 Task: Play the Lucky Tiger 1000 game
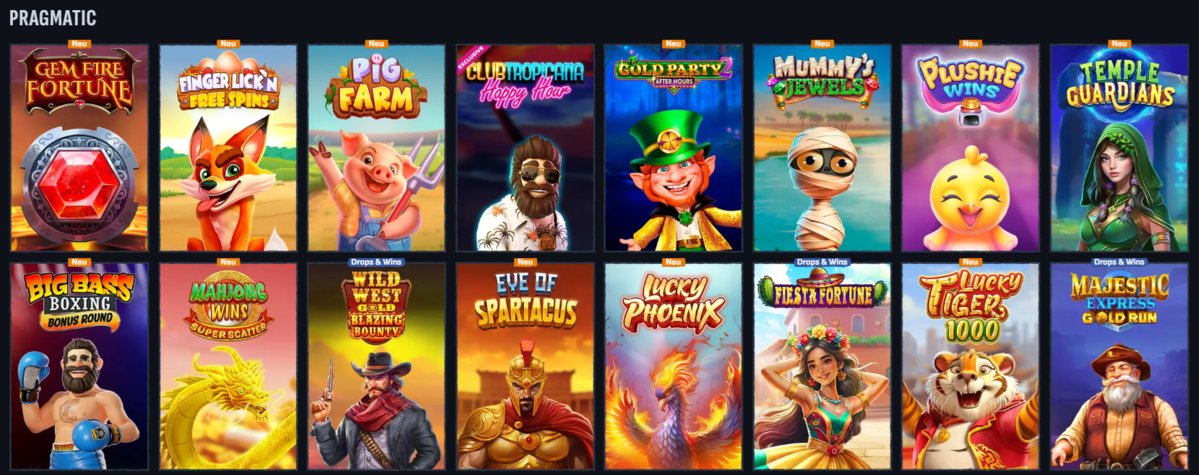[970, 366]
